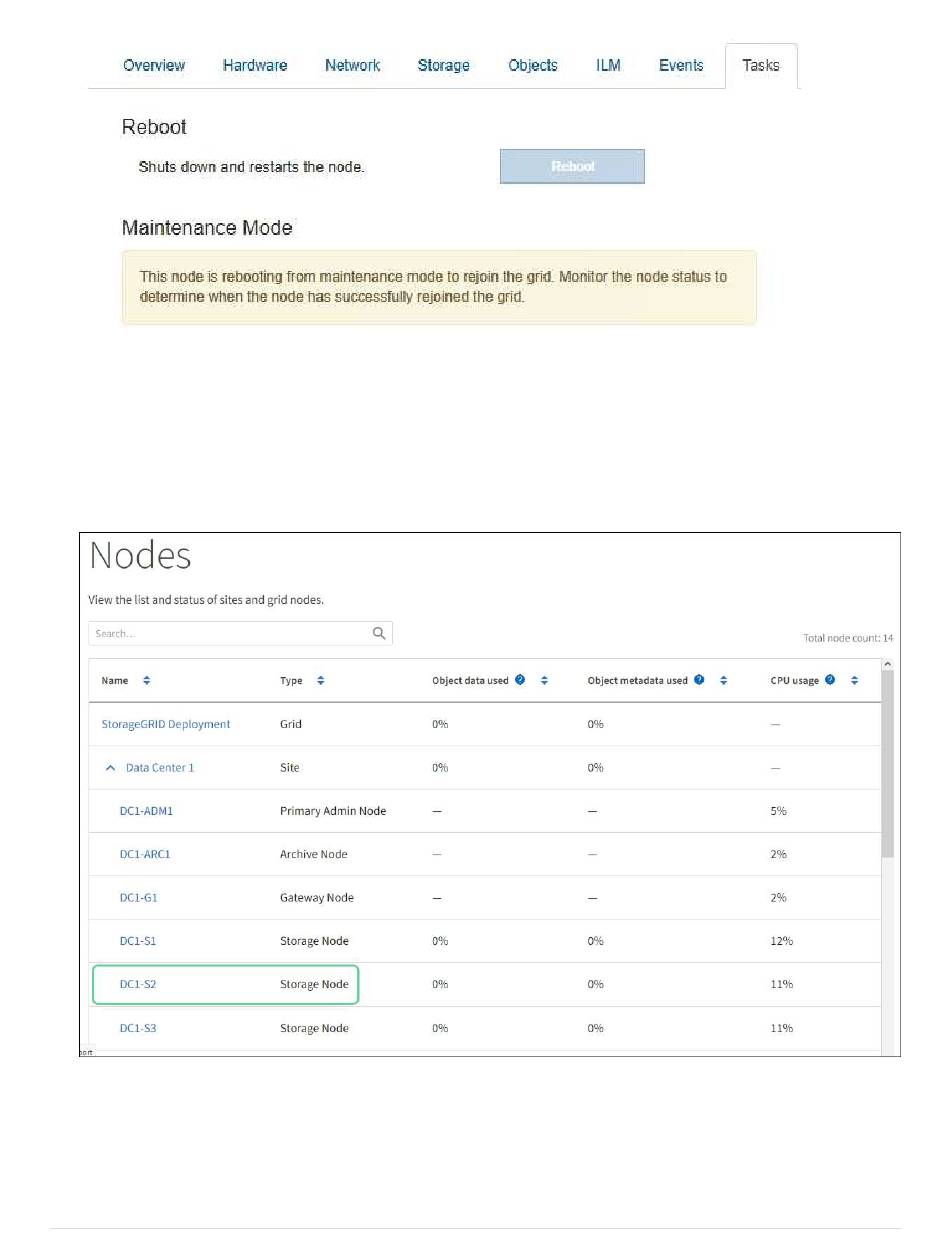The width and height of the screenshot is (950, 1248).
Task: Open CPU usage help icon
Action: (x=830, y=680)
